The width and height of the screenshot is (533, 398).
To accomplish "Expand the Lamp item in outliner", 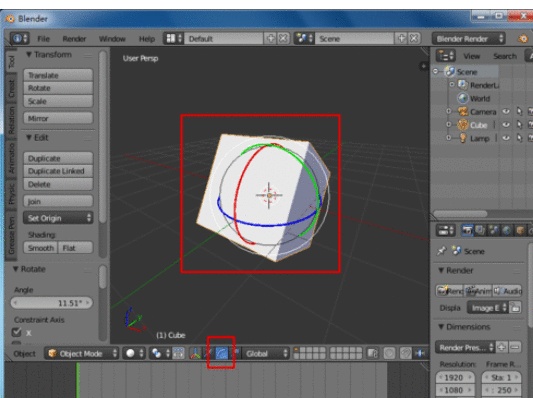I will (x=449, y=138).
